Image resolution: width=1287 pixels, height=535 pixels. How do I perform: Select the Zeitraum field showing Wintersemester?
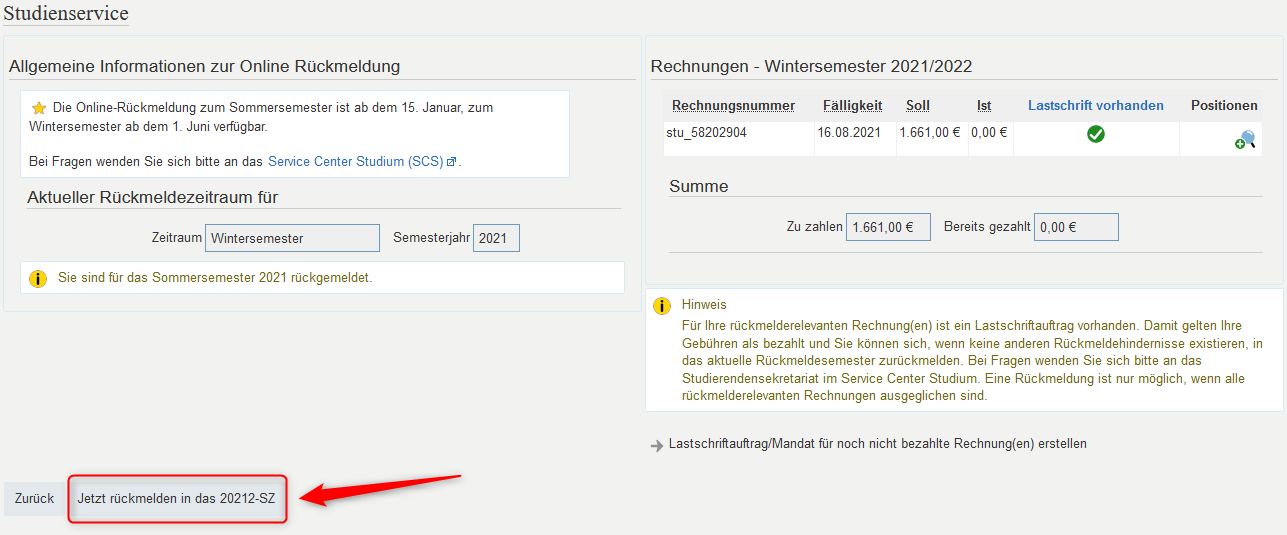(292, 238)
